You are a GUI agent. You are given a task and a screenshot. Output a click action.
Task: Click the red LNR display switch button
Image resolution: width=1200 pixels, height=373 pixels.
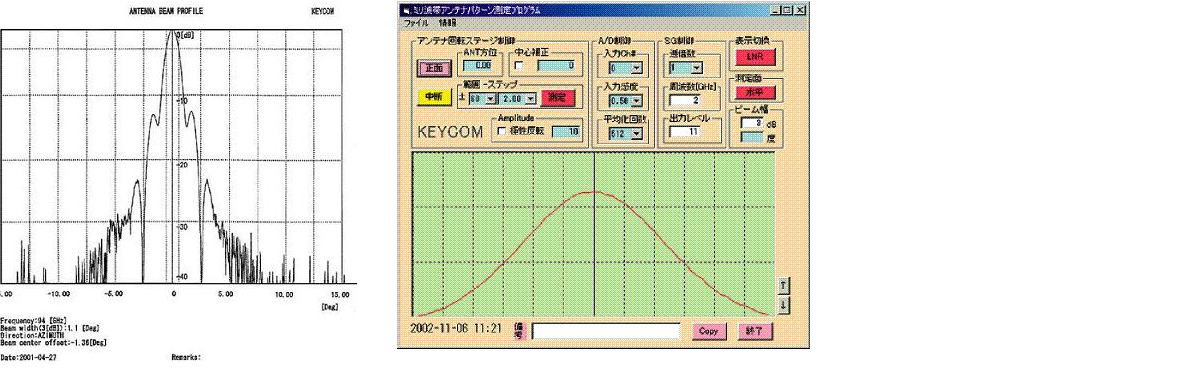pyautogui.click(x=755, y=57)
